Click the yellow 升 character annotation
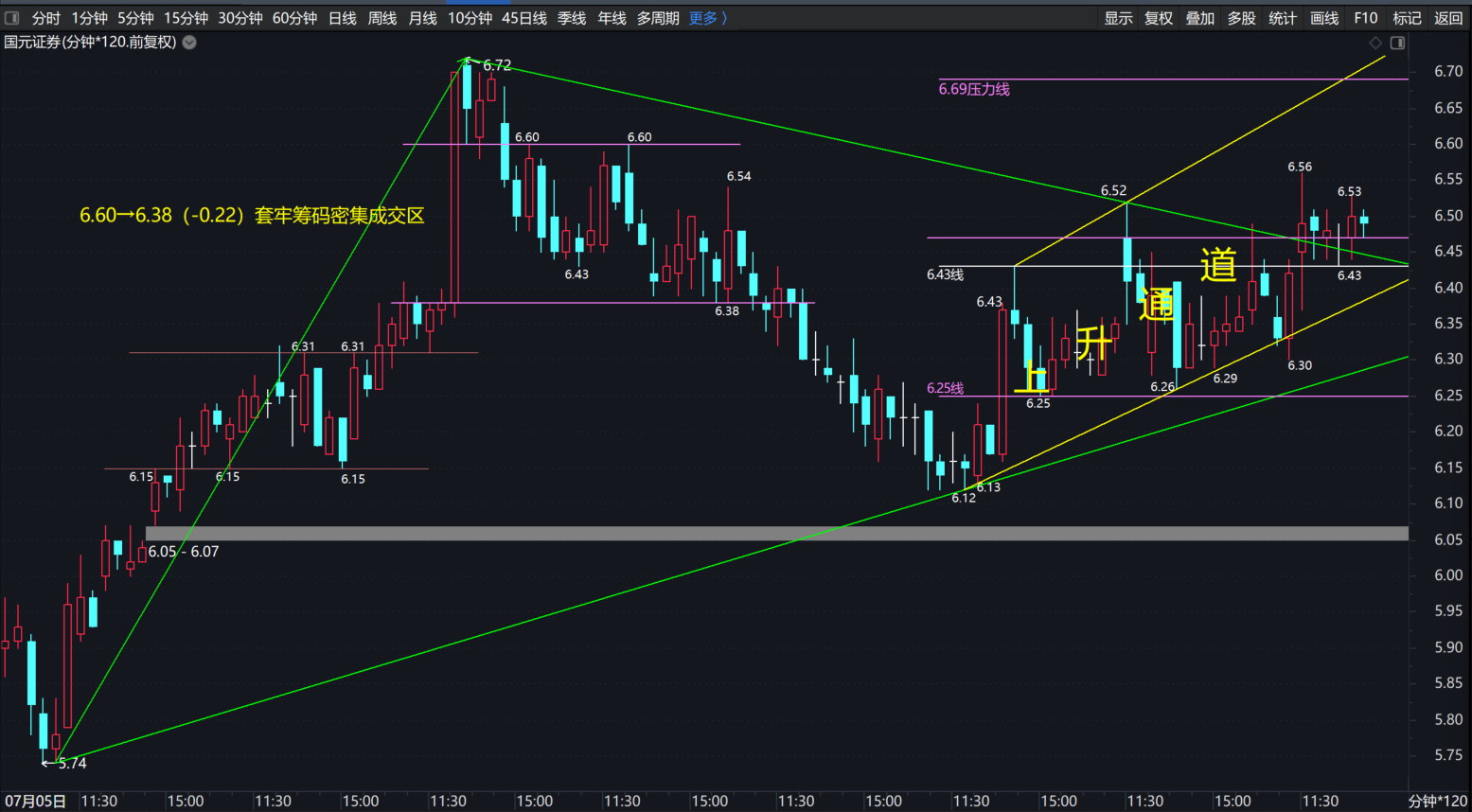The height and width of the screenshot is (812, 1472). click(x=1093, y=342)
